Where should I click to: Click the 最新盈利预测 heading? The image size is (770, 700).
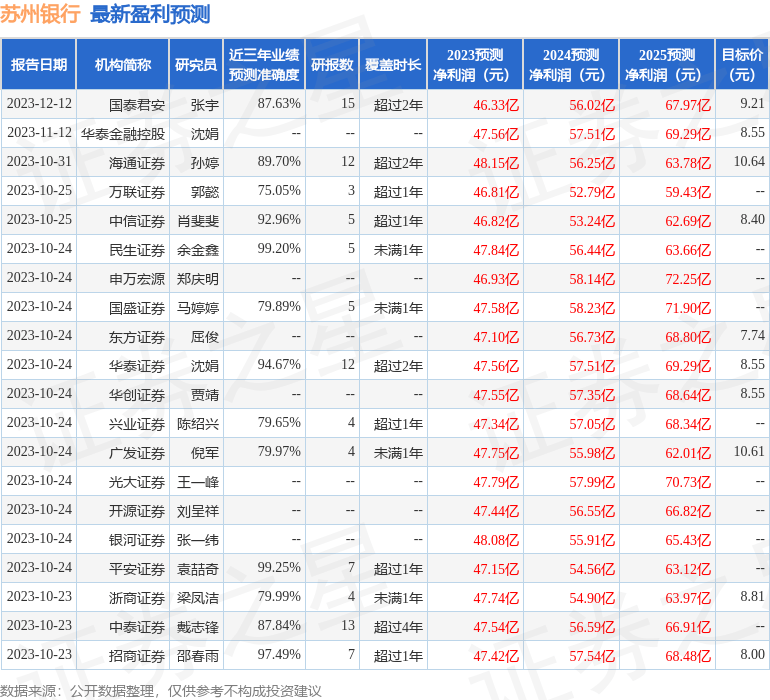click(150, 14)
